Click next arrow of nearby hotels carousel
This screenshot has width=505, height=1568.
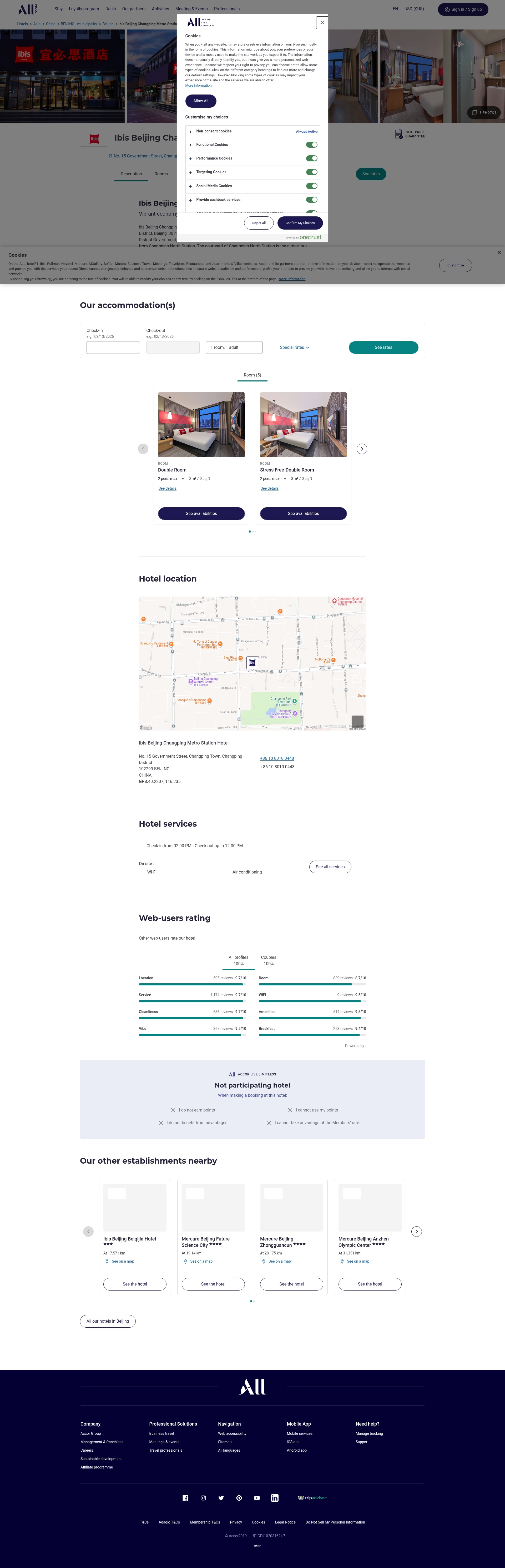point(417,1231)
